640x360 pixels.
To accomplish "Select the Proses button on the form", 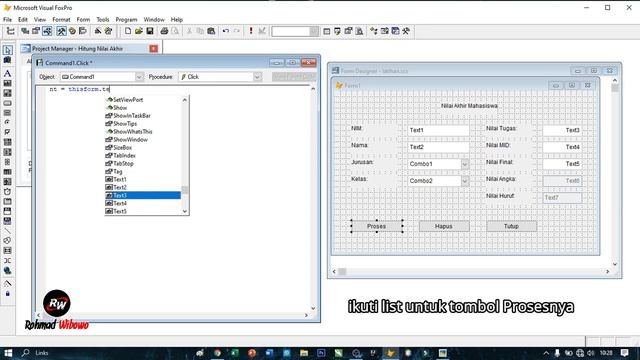I will (x=376, y=226).
